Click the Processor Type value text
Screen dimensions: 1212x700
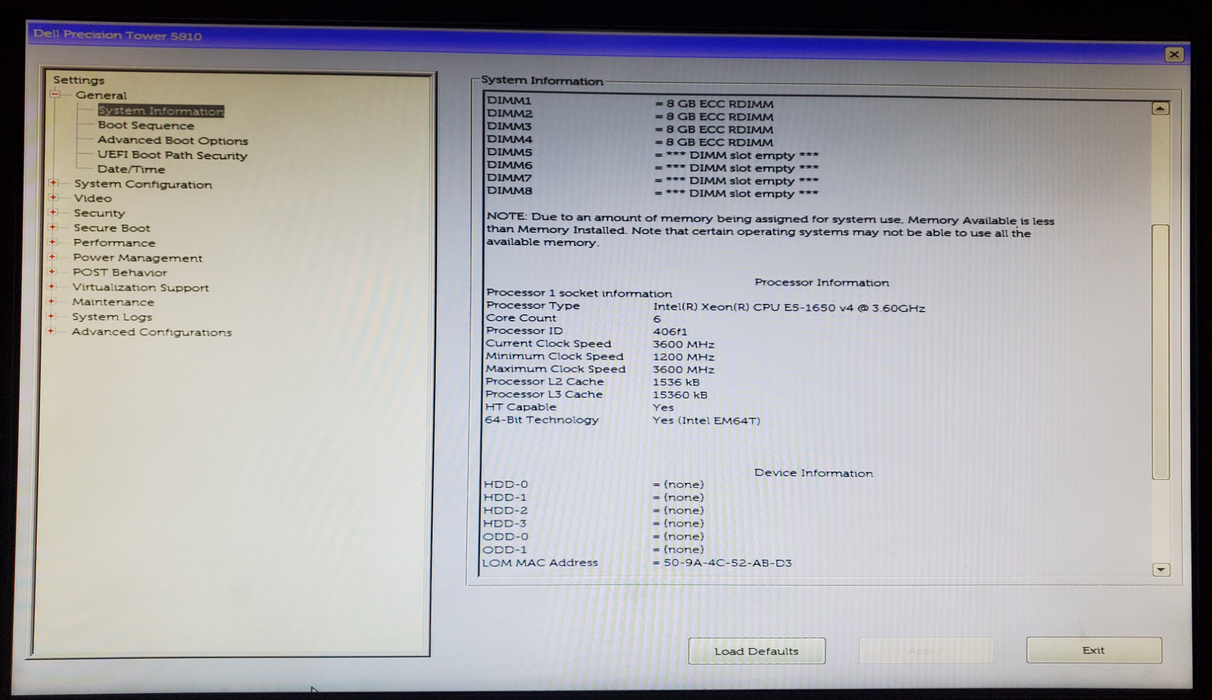coord(789,308)
